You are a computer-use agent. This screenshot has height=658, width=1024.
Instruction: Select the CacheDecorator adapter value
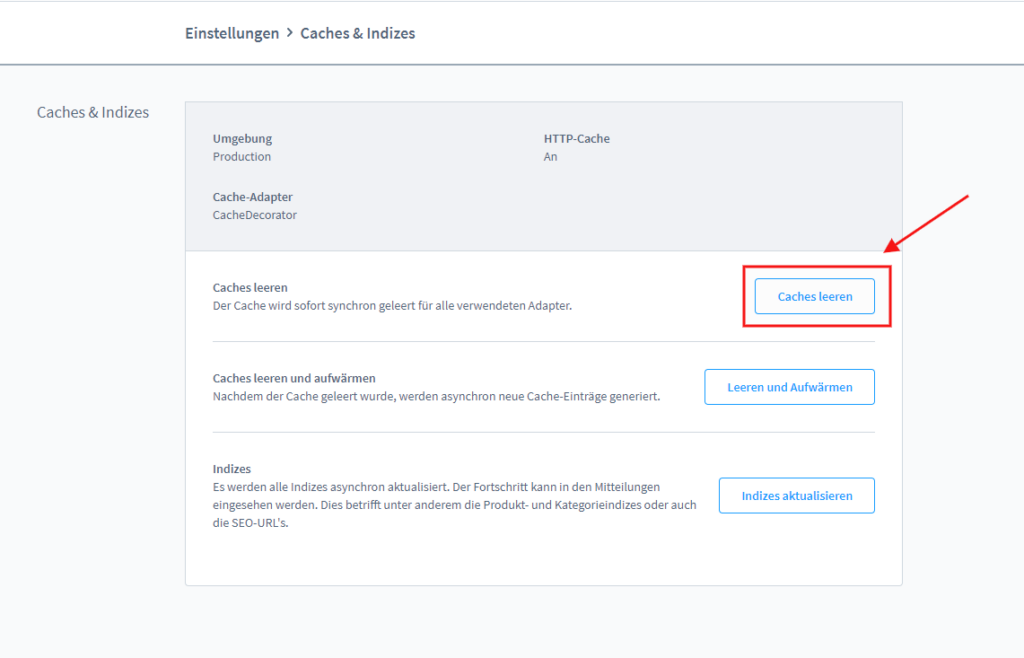coord(254,215)
